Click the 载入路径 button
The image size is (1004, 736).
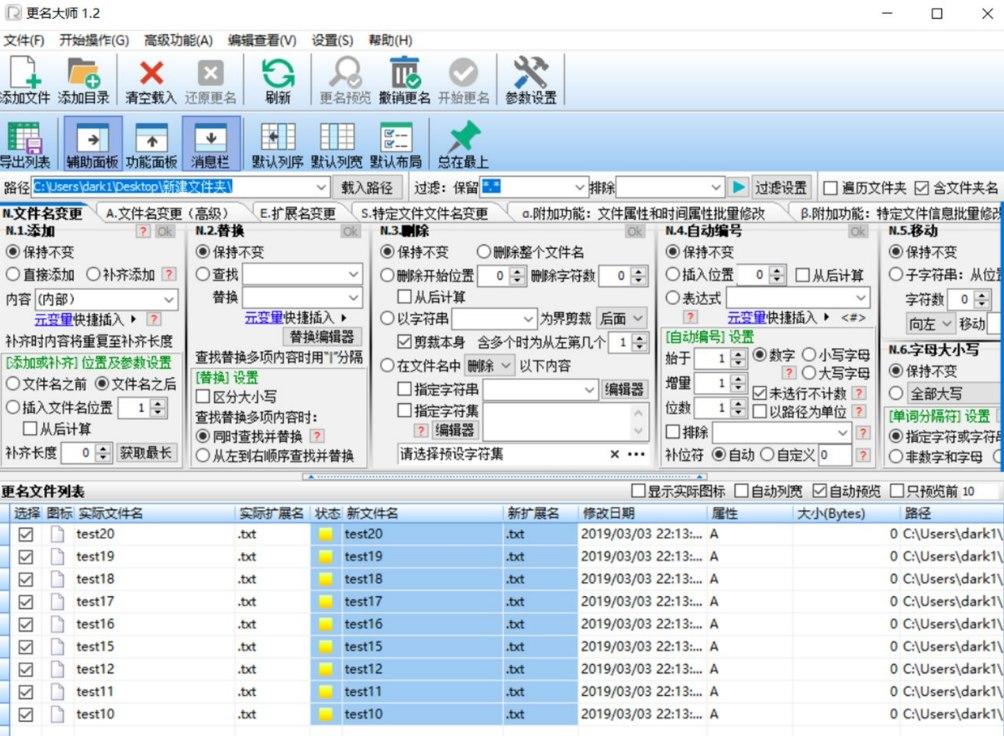pos(368,187)
